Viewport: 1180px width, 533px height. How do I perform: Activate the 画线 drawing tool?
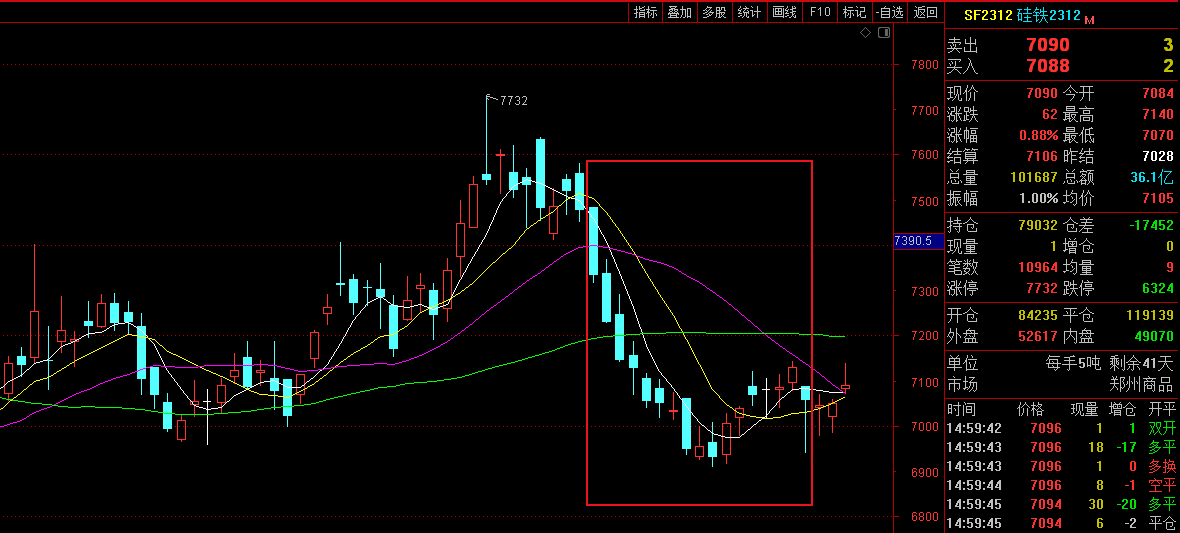(785, 12)
